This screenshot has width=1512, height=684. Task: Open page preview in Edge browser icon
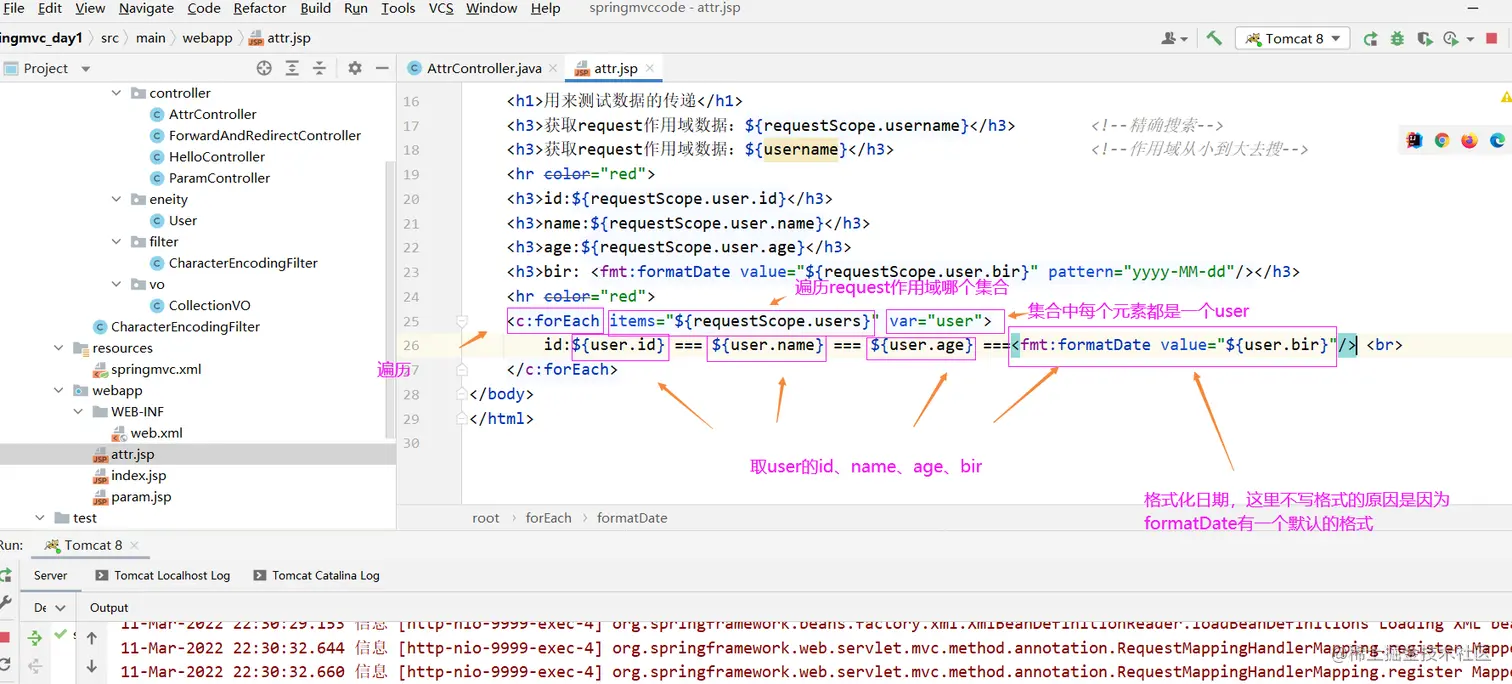1497,141
